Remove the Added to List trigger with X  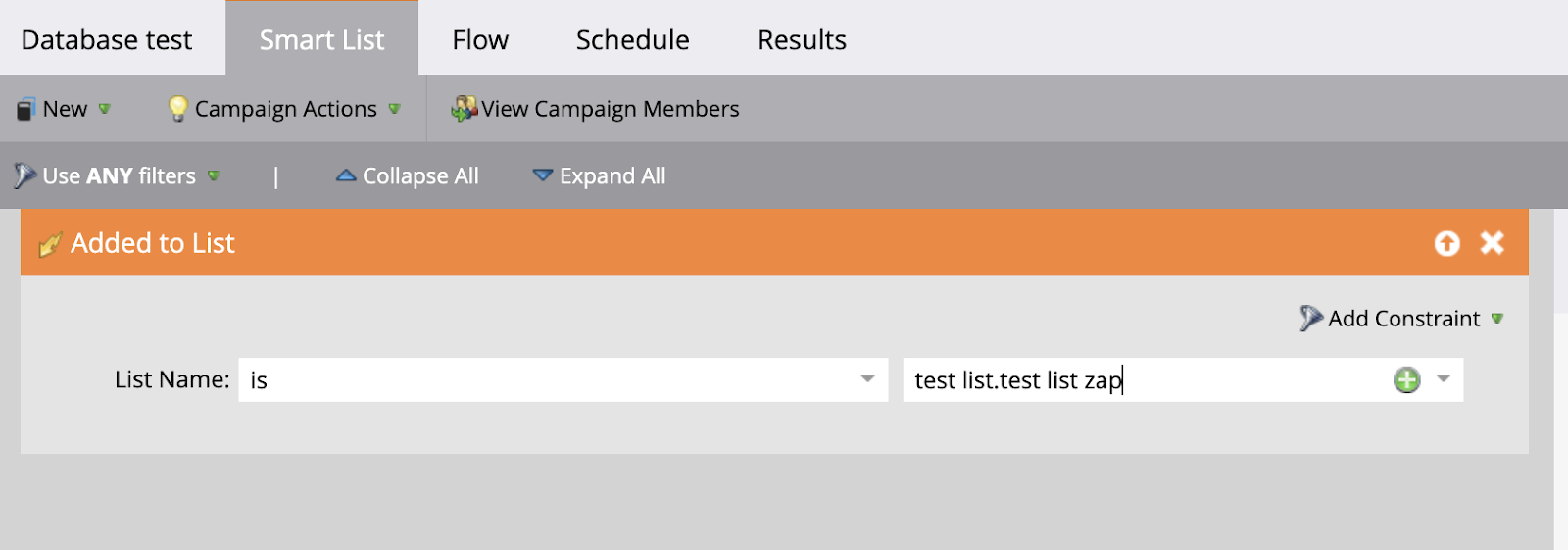tap(1492, 243)
